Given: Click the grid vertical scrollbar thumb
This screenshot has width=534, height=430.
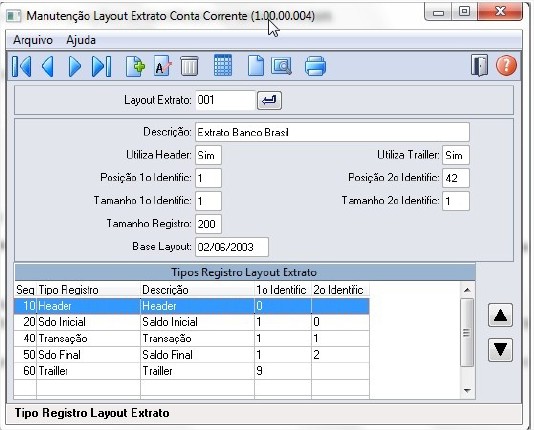Looking at the screenshot, I should [467, 333].
